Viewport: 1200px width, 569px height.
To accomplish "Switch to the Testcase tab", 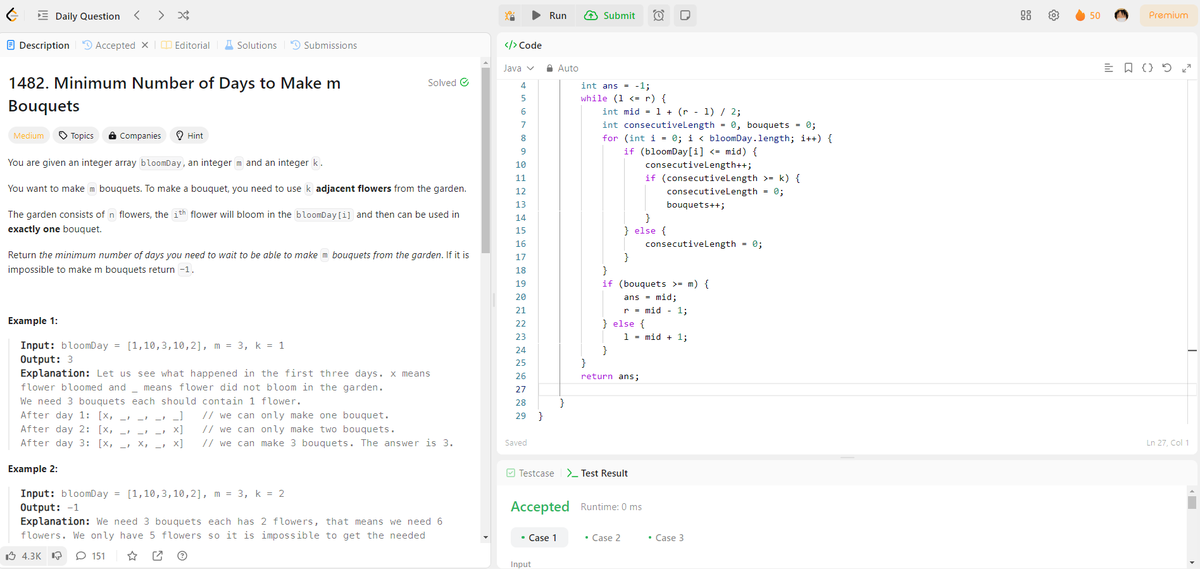I will tap(530, 473).
